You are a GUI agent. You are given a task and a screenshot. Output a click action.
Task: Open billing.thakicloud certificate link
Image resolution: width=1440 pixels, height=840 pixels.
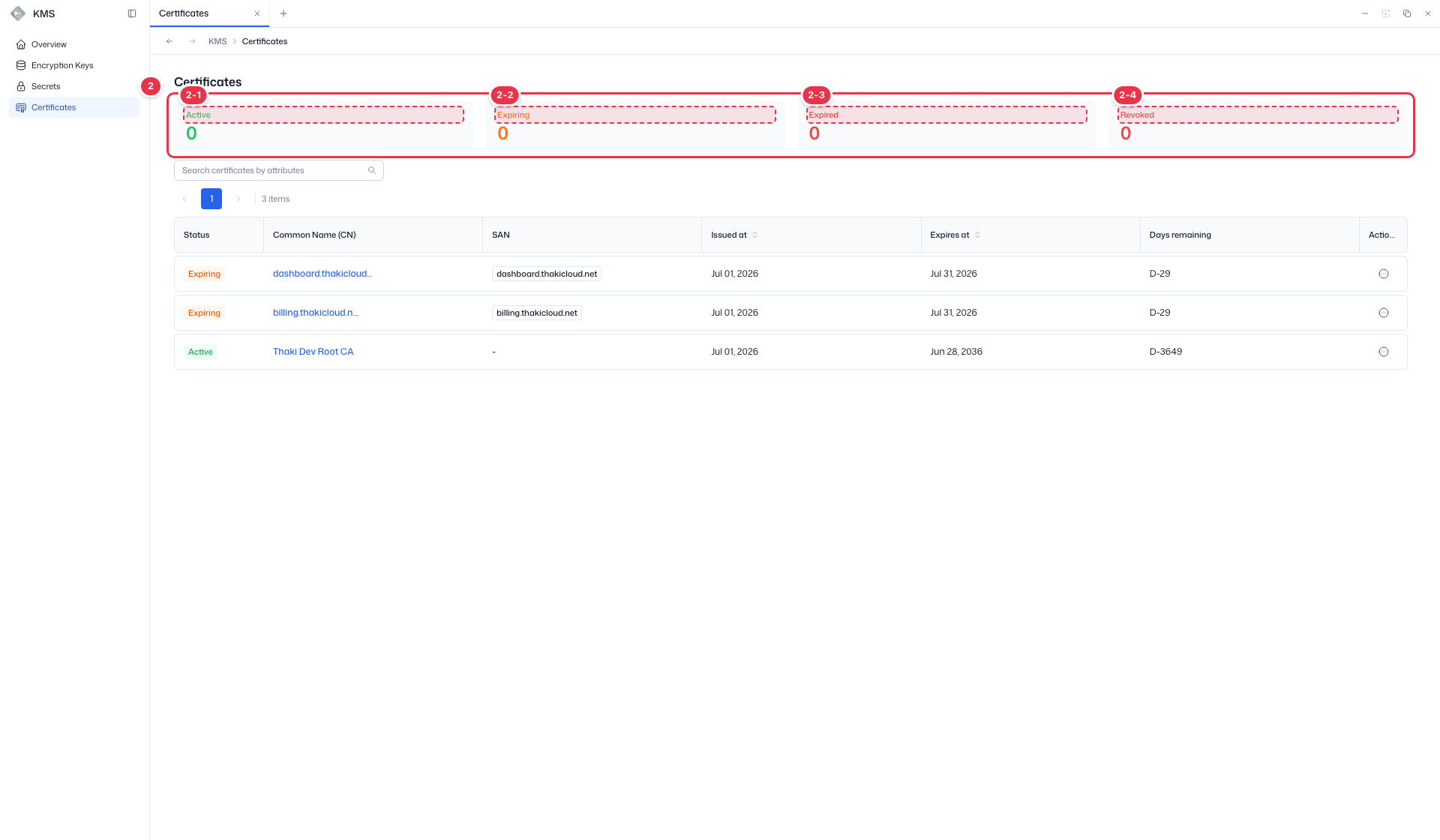pyautogui.click(x=316, y=313)
